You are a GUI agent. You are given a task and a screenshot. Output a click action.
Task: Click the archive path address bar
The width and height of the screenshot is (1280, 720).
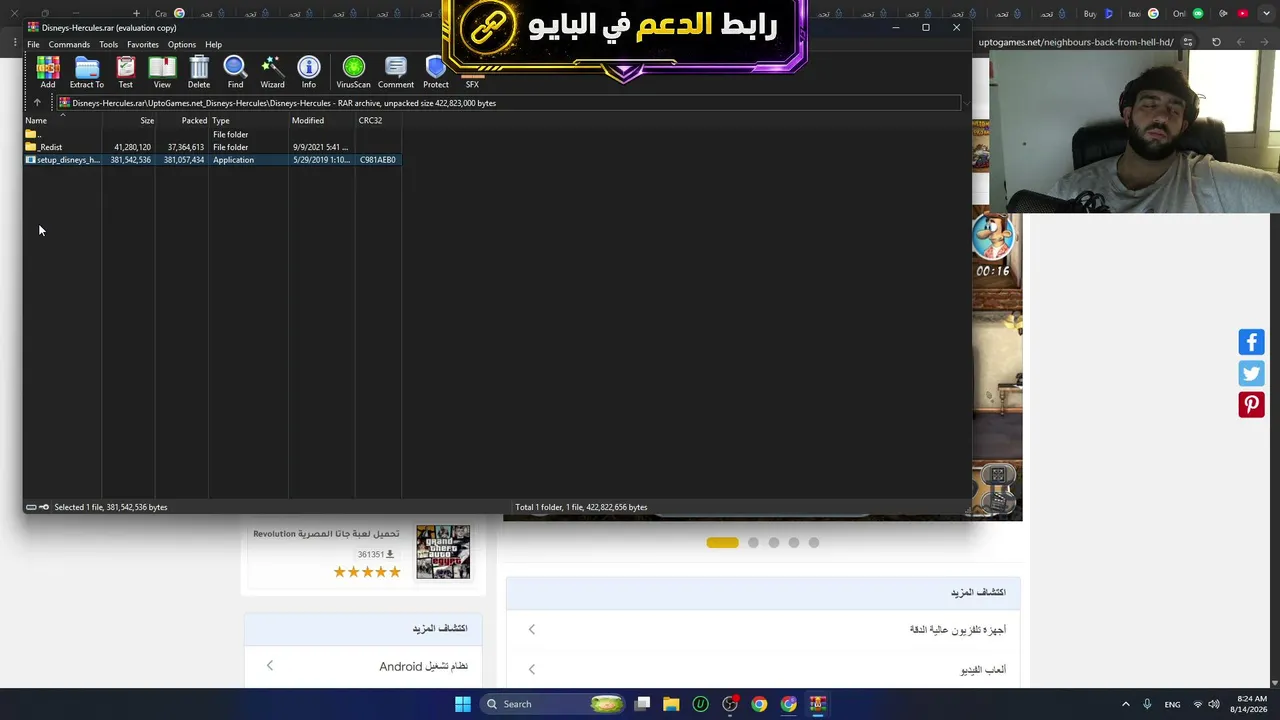pyautogui.click(x=508, y=103)
